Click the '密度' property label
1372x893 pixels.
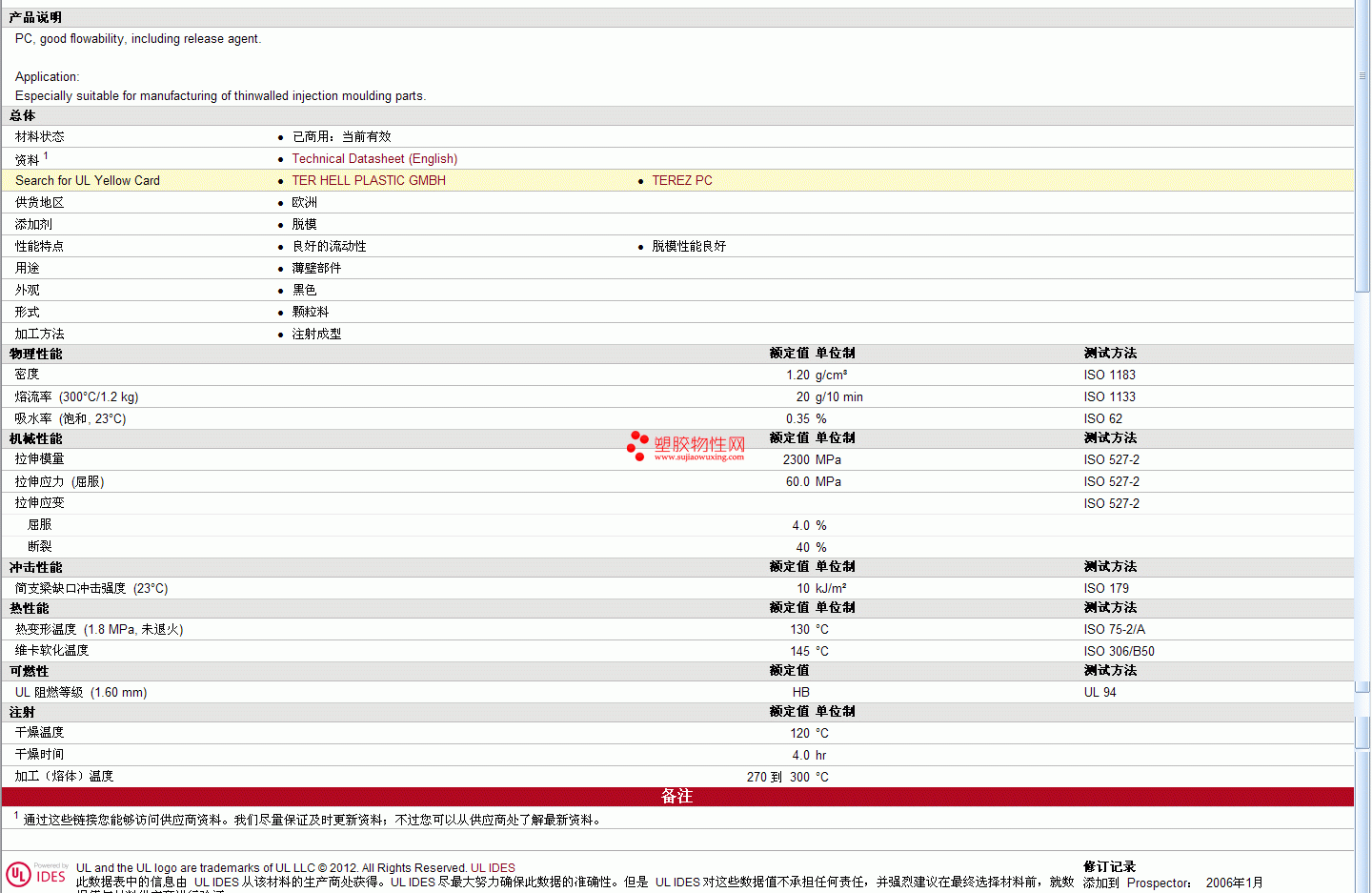tap(28, 375)
